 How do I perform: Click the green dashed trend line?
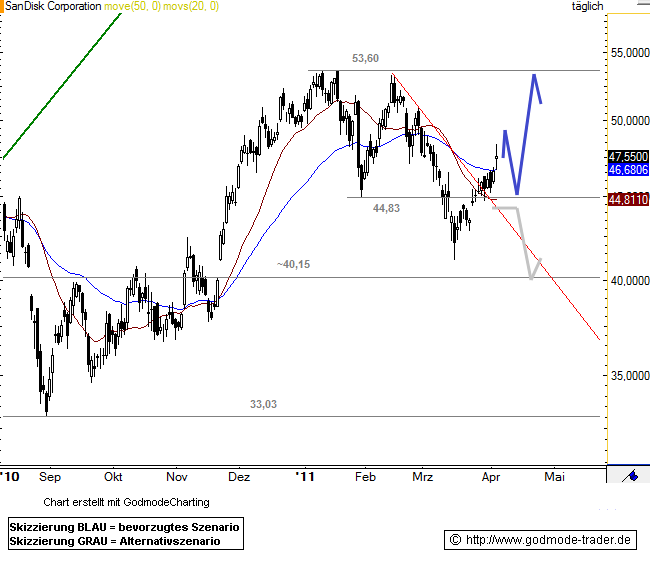(62, 86)
